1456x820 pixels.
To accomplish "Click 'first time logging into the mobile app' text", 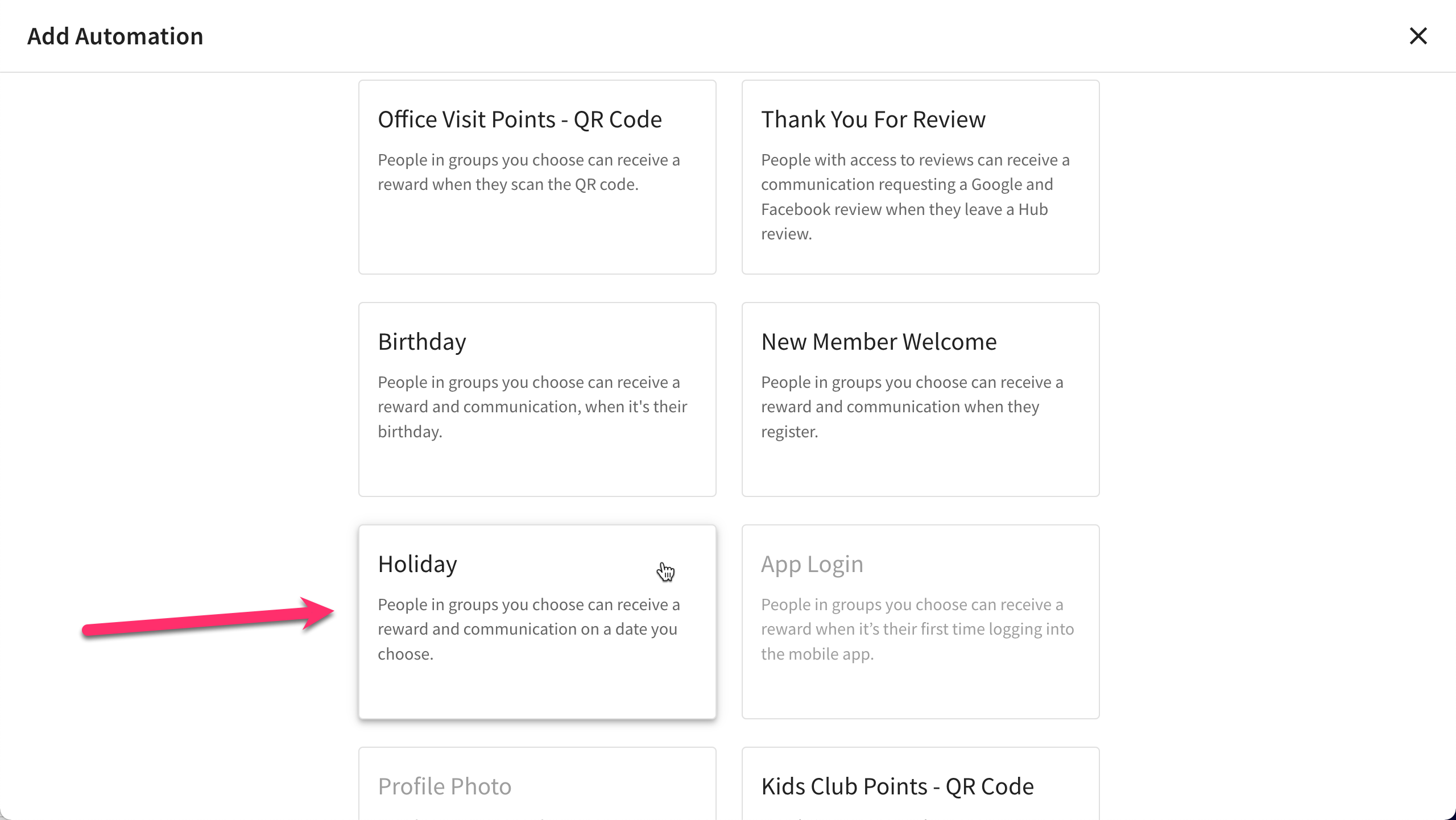I will [917, 629].
